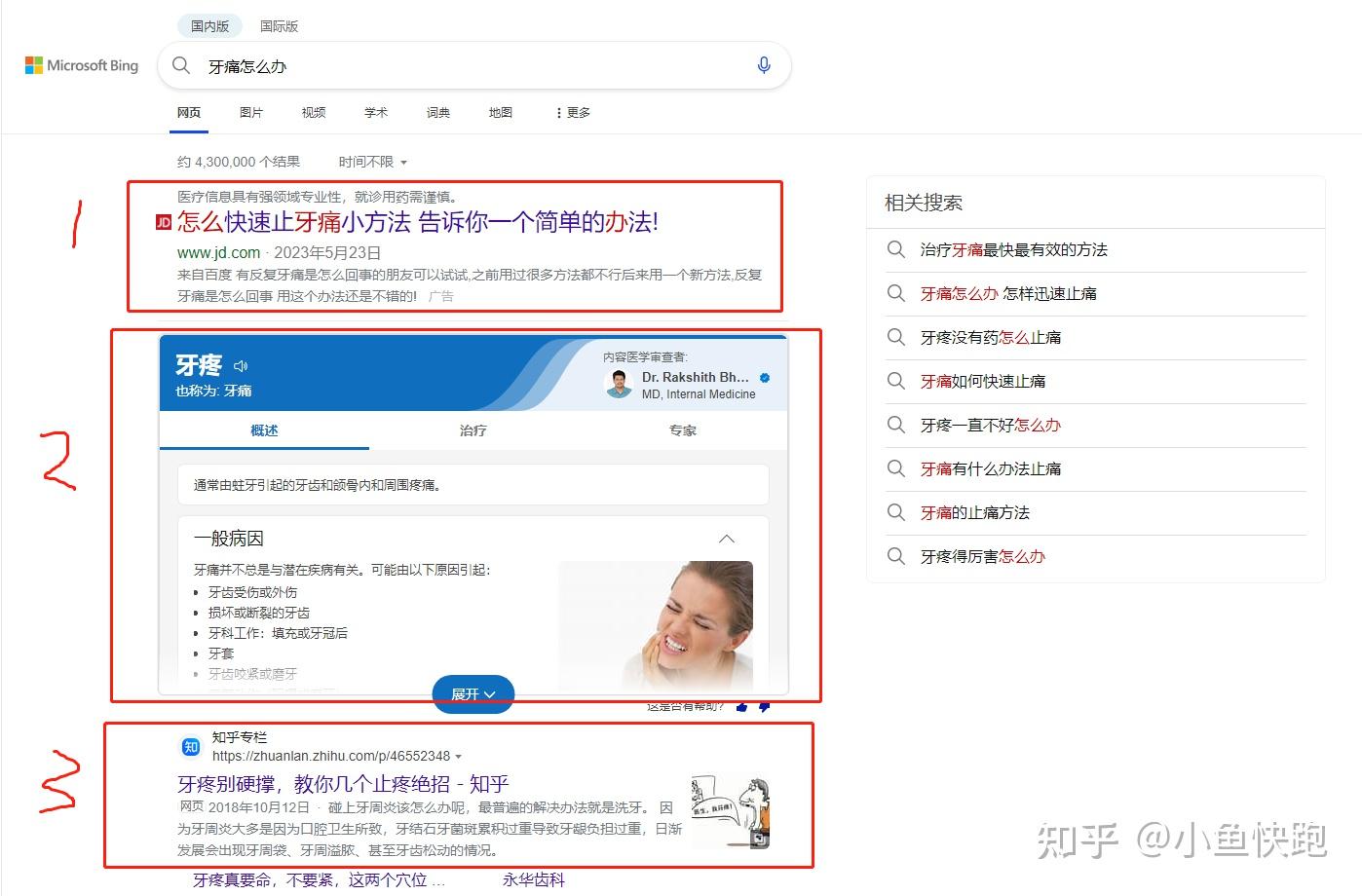The height and width of the screenshot is (896, 1362).
Task: Switch to the 专家 tab in health card
Action: tap(683, 430)
